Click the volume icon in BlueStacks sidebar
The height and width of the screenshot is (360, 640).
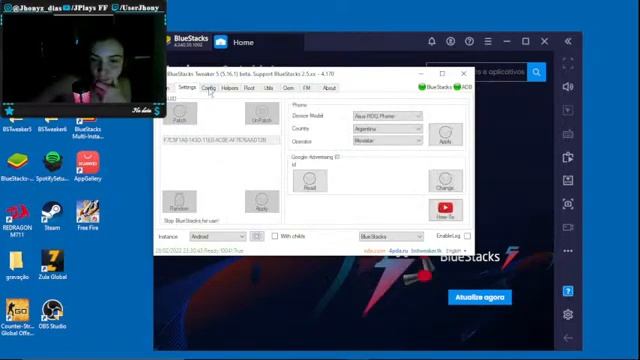click(x=568, y=87)
